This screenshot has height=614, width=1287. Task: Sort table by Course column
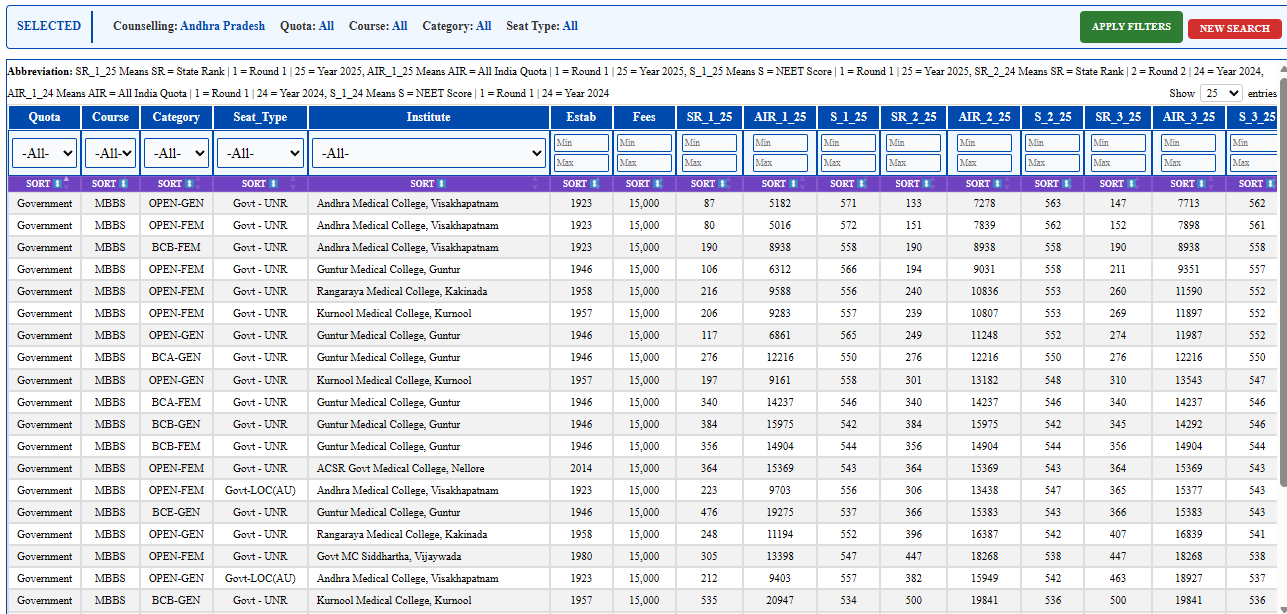pyautogui.click(x=110, y=184)
